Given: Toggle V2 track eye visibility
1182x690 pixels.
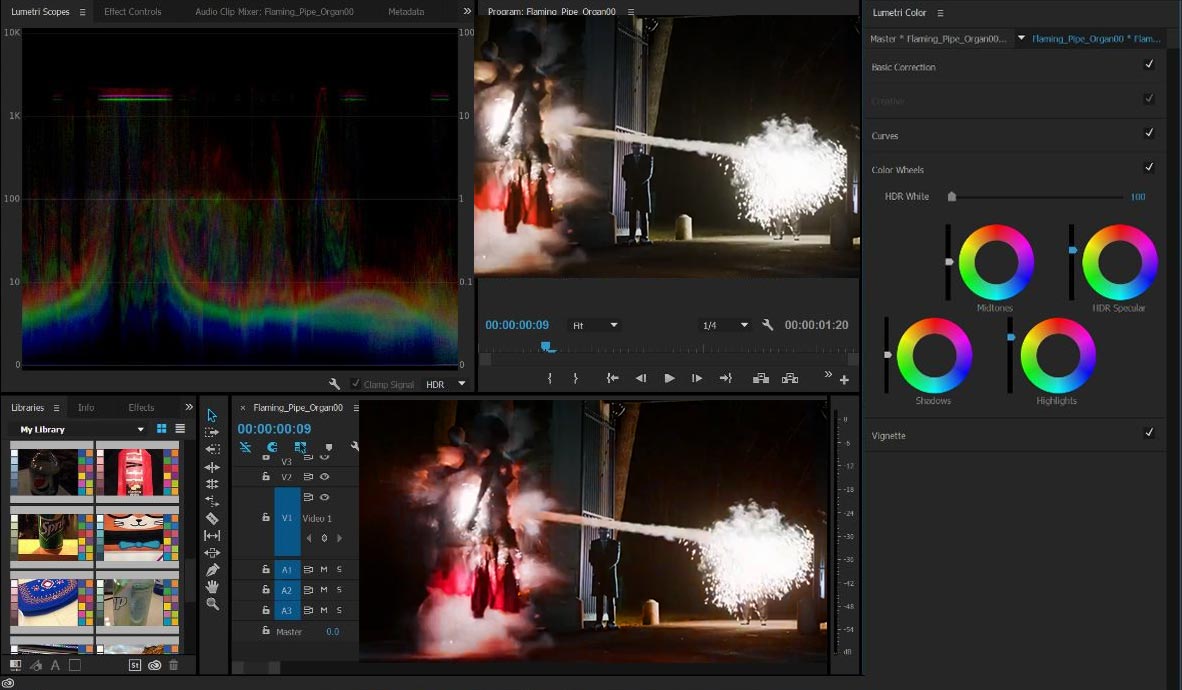Looking at the screenshot, I should (x=324, y=477).
